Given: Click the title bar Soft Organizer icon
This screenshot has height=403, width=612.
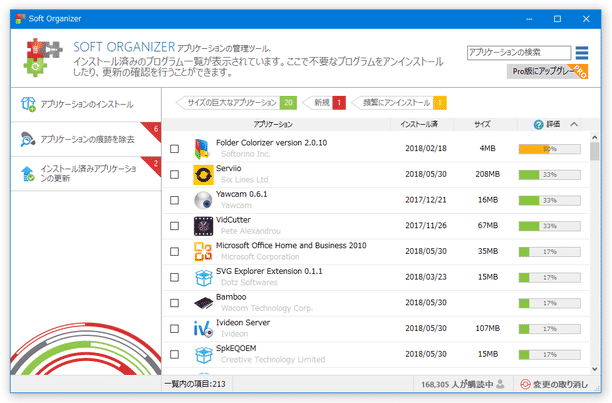Looking at the screenshot, I should 20,18.
